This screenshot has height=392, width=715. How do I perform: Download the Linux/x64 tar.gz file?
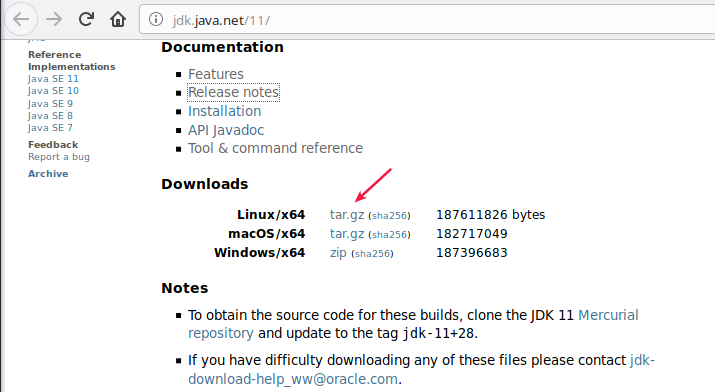[x=347, y=215]
